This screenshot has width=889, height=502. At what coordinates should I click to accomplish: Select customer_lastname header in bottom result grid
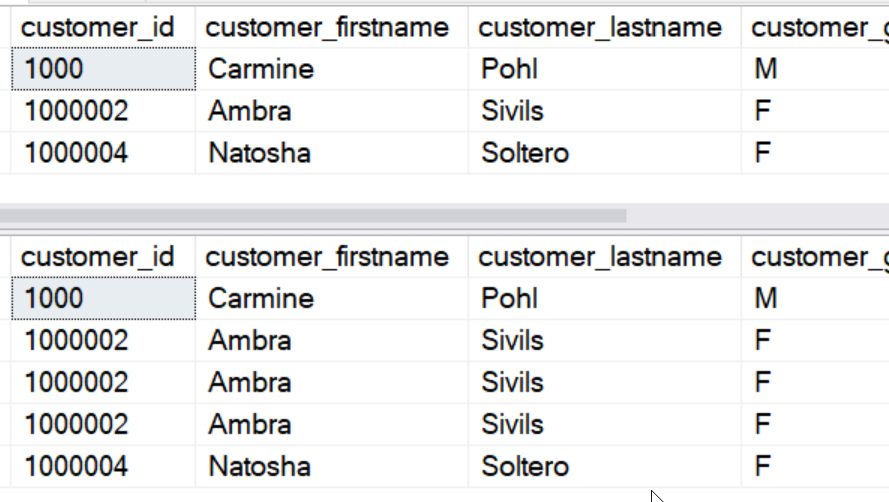pos(600,257)
